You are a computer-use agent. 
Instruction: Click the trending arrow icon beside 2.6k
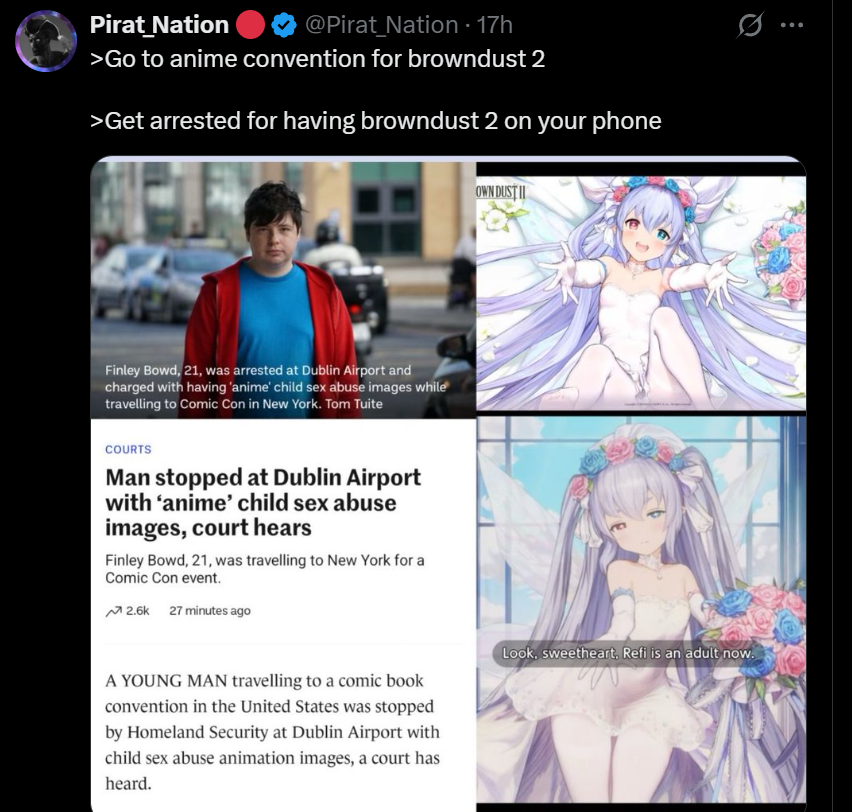pos(113,611)
